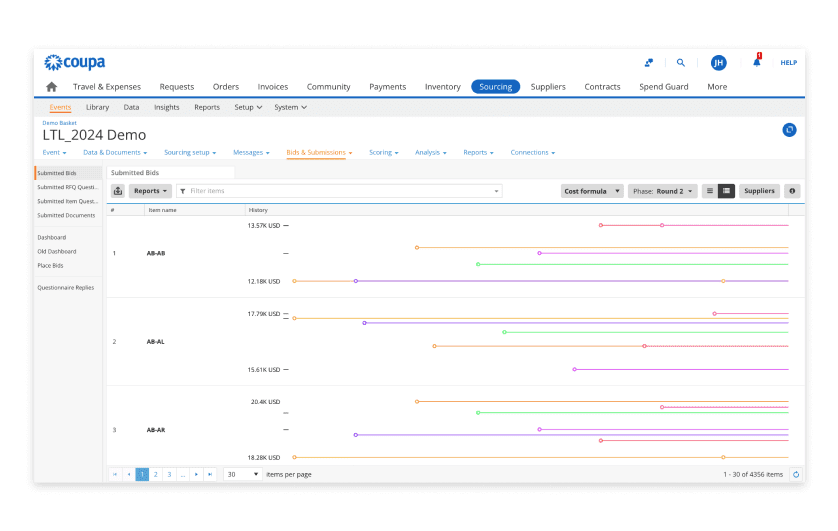Open the Messages dropdown menu

pyautogui.click(x=251, y=152)
